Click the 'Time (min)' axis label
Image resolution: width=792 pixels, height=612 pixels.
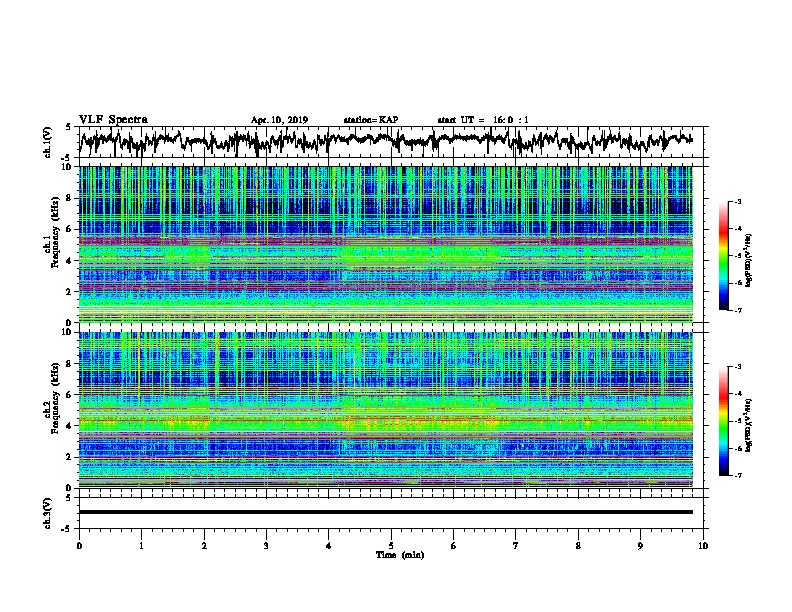[400, 555]
